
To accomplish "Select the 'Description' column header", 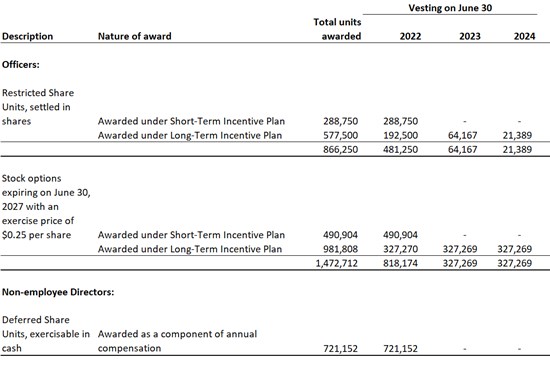I will click(x=27, y=36).
